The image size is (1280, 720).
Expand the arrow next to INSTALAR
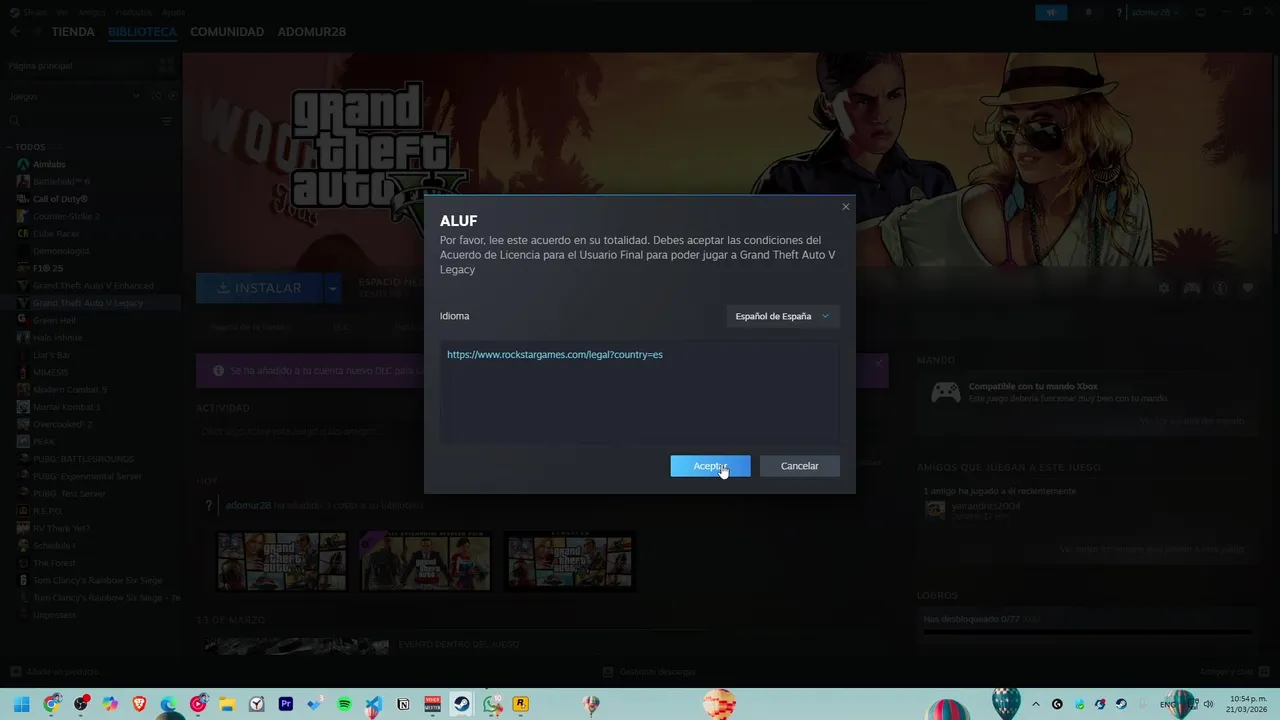[x=332, y=288]
